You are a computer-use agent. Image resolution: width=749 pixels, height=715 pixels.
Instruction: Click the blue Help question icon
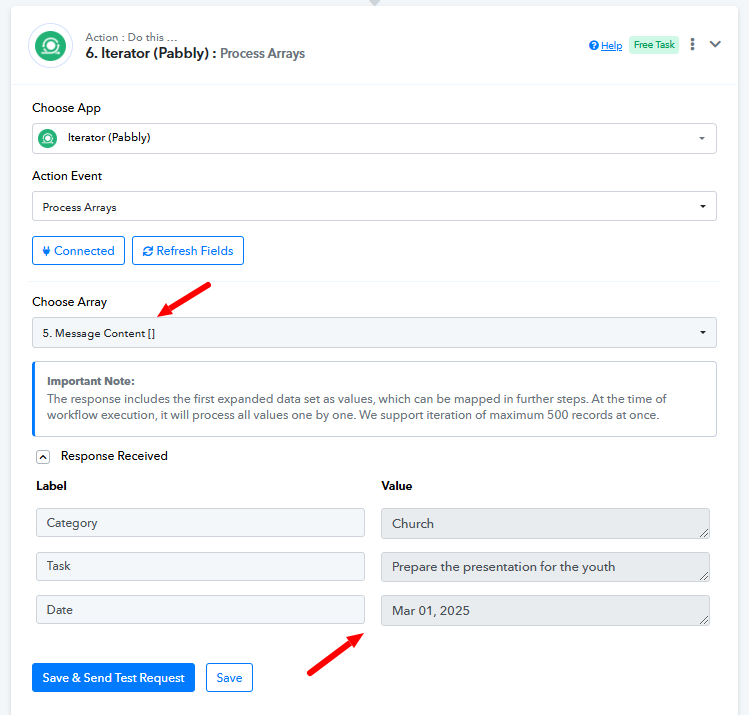(x=594, y=45)
